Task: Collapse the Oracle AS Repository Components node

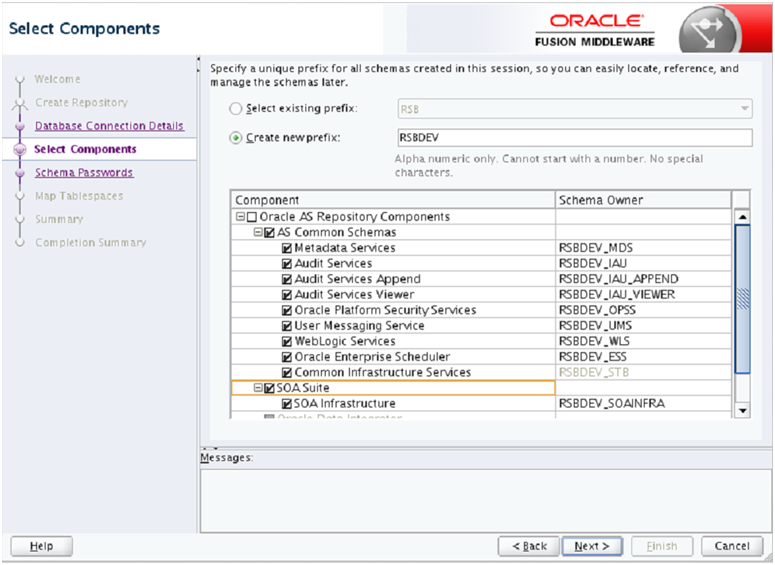Action: click(240, 217)
